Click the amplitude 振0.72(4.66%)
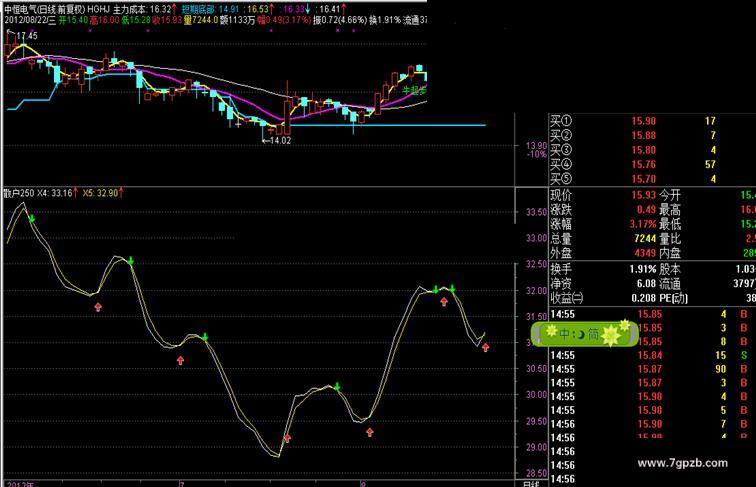The width and height of the screenshot is (756, 487). 340,20
